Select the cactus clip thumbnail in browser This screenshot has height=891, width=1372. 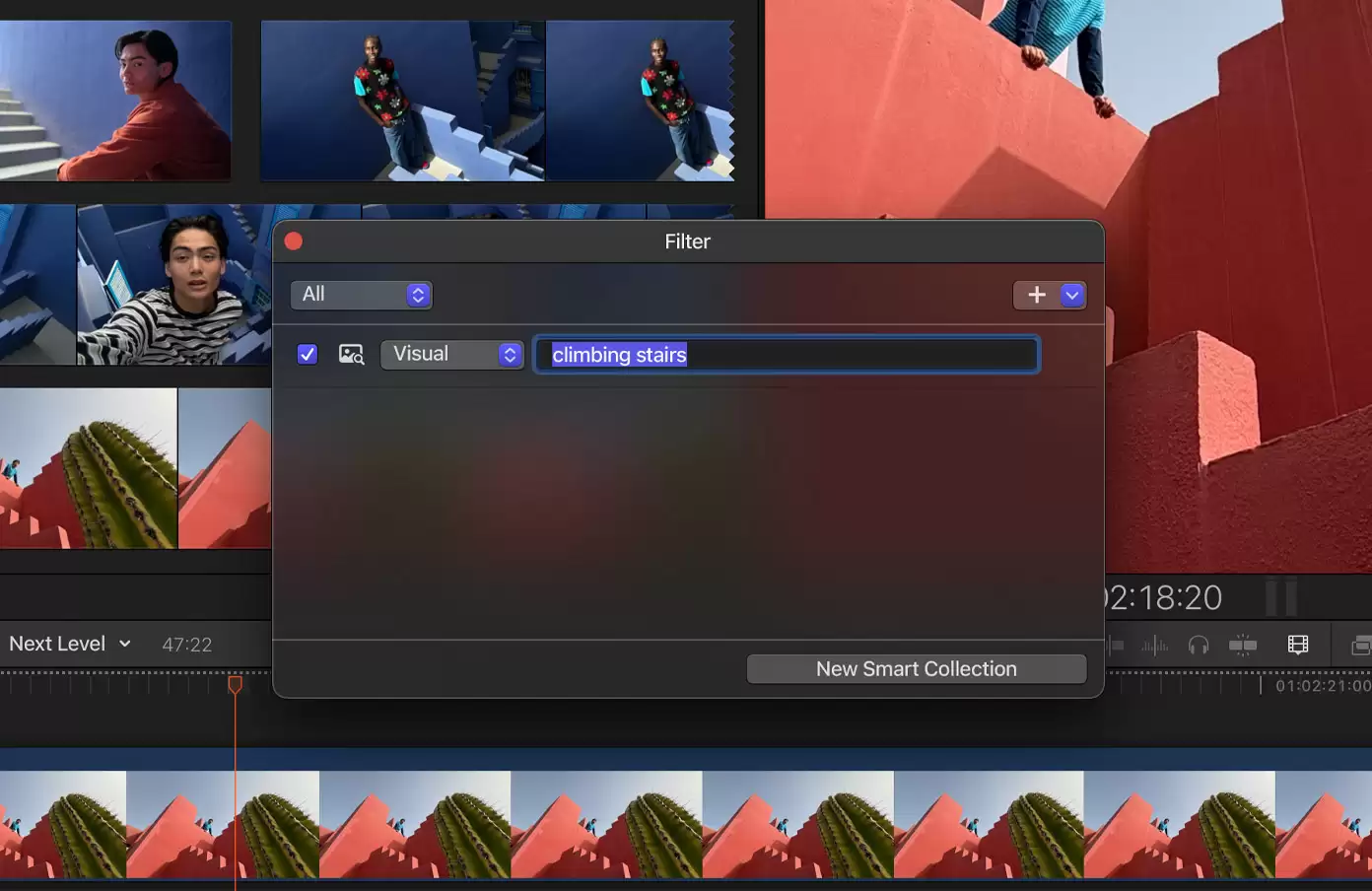tap(89, 467)
